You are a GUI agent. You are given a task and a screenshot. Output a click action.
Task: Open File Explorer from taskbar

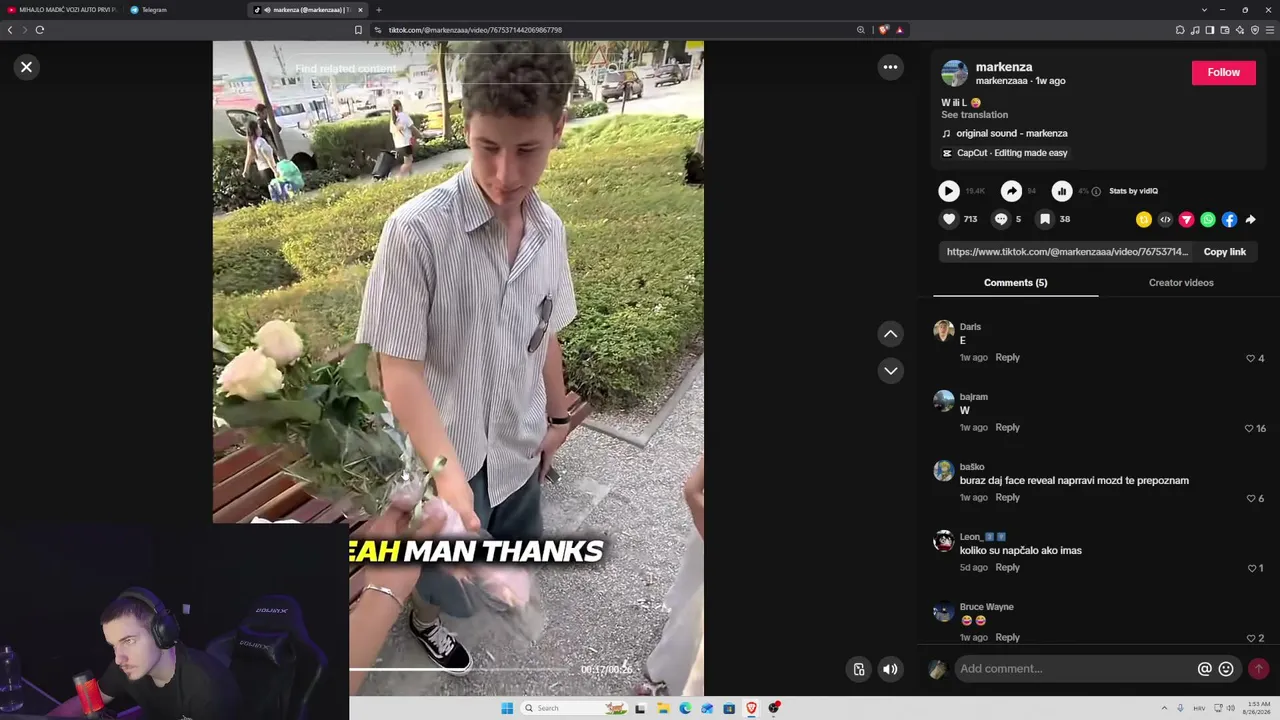tap(663, 708)
